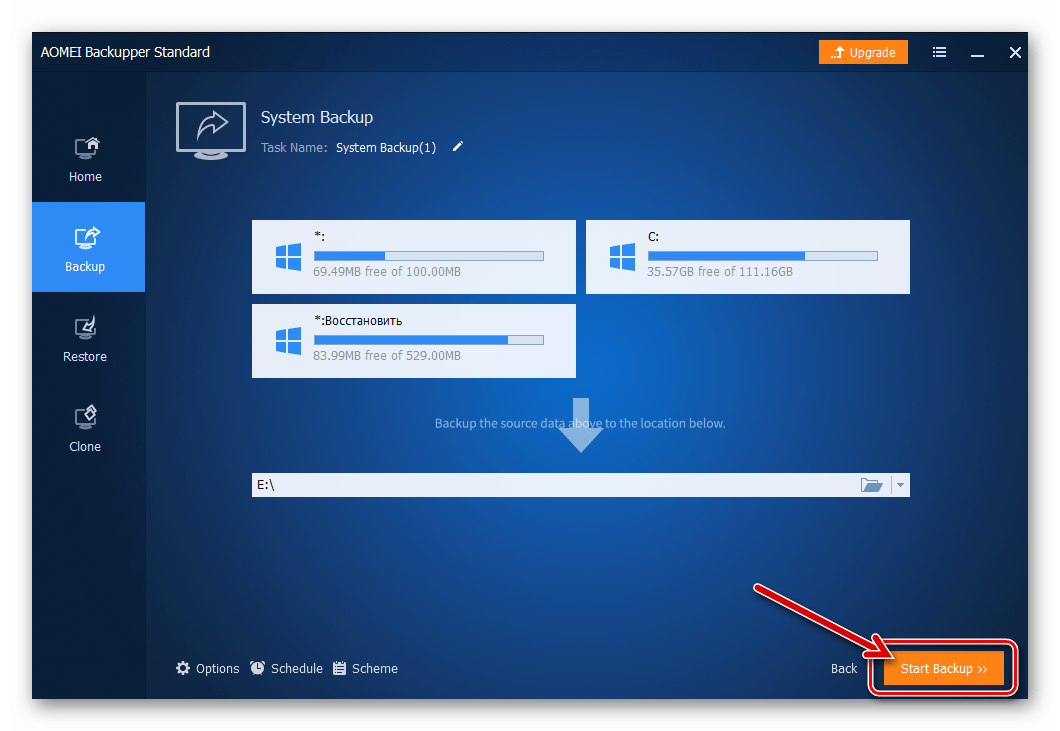Viewport: 1060px width, 731px height.
Task: Go to the Restore sidebar tab
Action: pyautogui.click(x=85, y=338)
